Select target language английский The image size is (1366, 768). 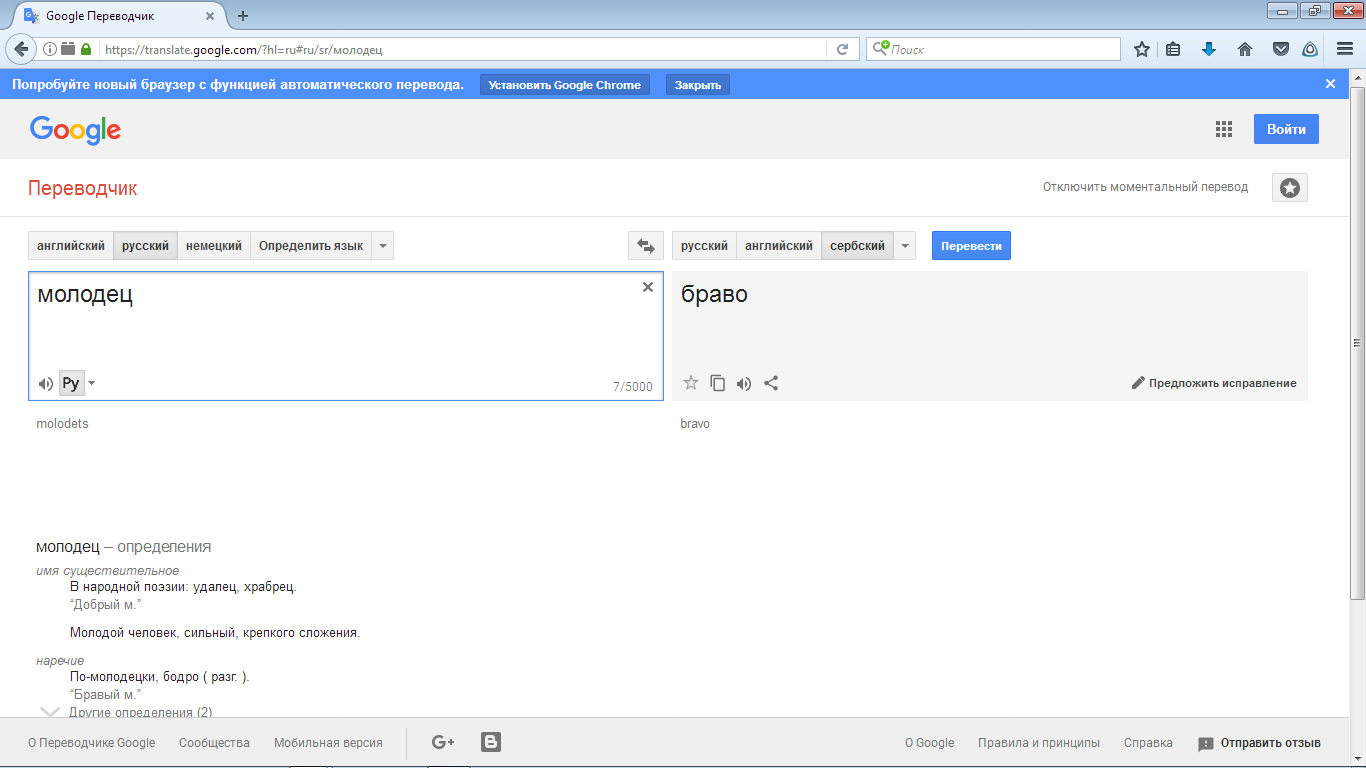tap(779, 246)
